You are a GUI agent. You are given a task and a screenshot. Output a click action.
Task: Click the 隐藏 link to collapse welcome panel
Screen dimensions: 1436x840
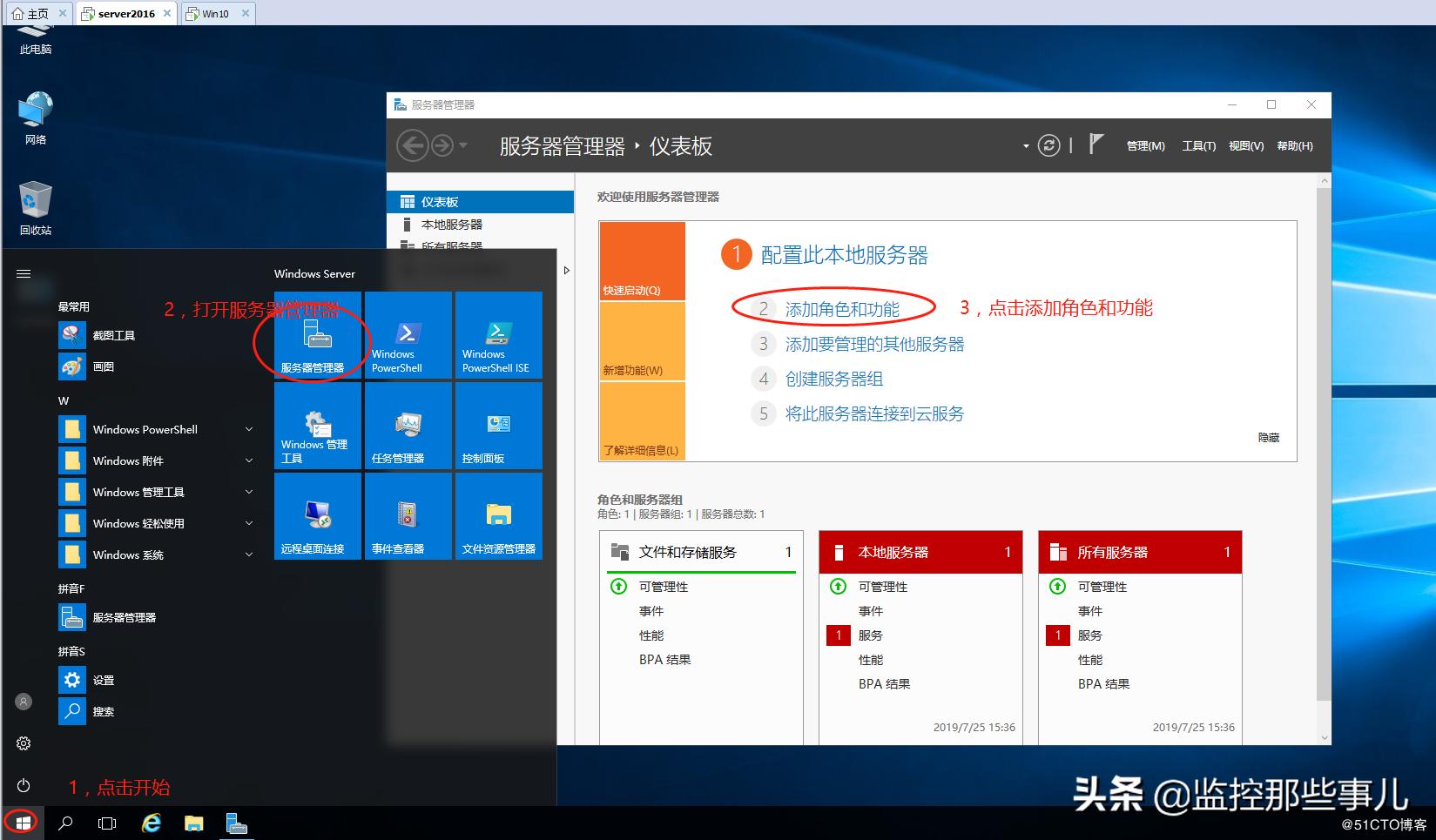pos(1269,438)
